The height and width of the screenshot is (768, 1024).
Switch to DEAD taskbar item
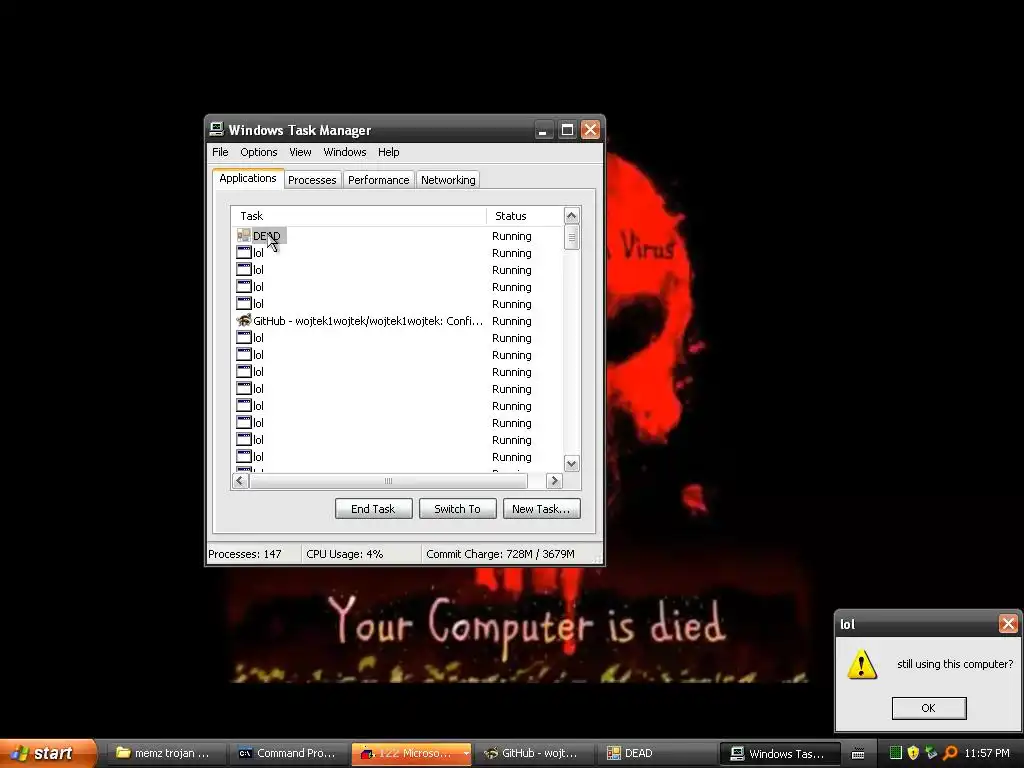click(656, 753)
